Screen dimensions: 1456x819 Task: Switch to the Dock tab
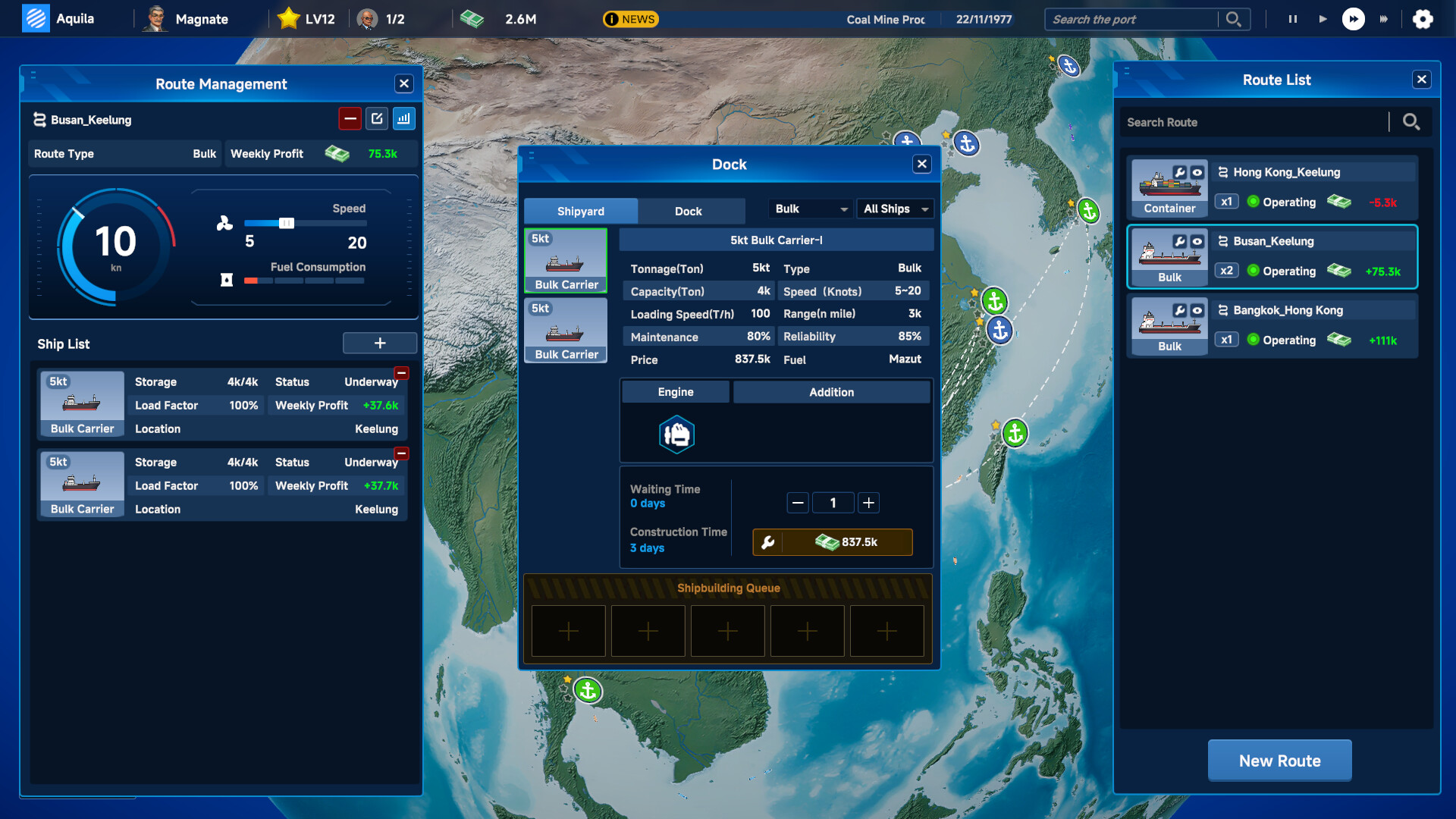688,211
